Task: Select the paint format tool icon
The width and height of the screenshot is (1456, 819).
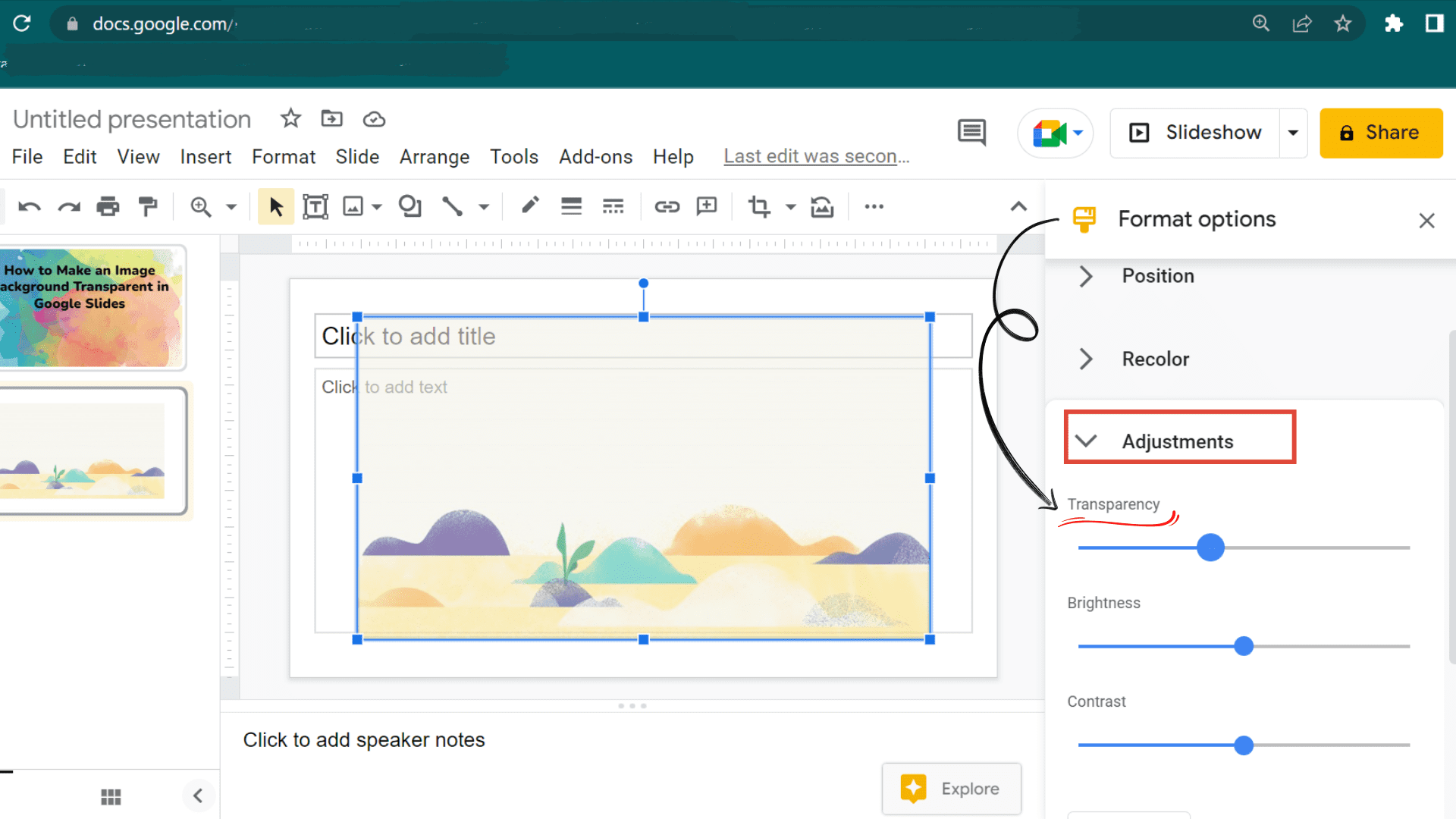Action: pyautogui.click(x=147, y=206)
